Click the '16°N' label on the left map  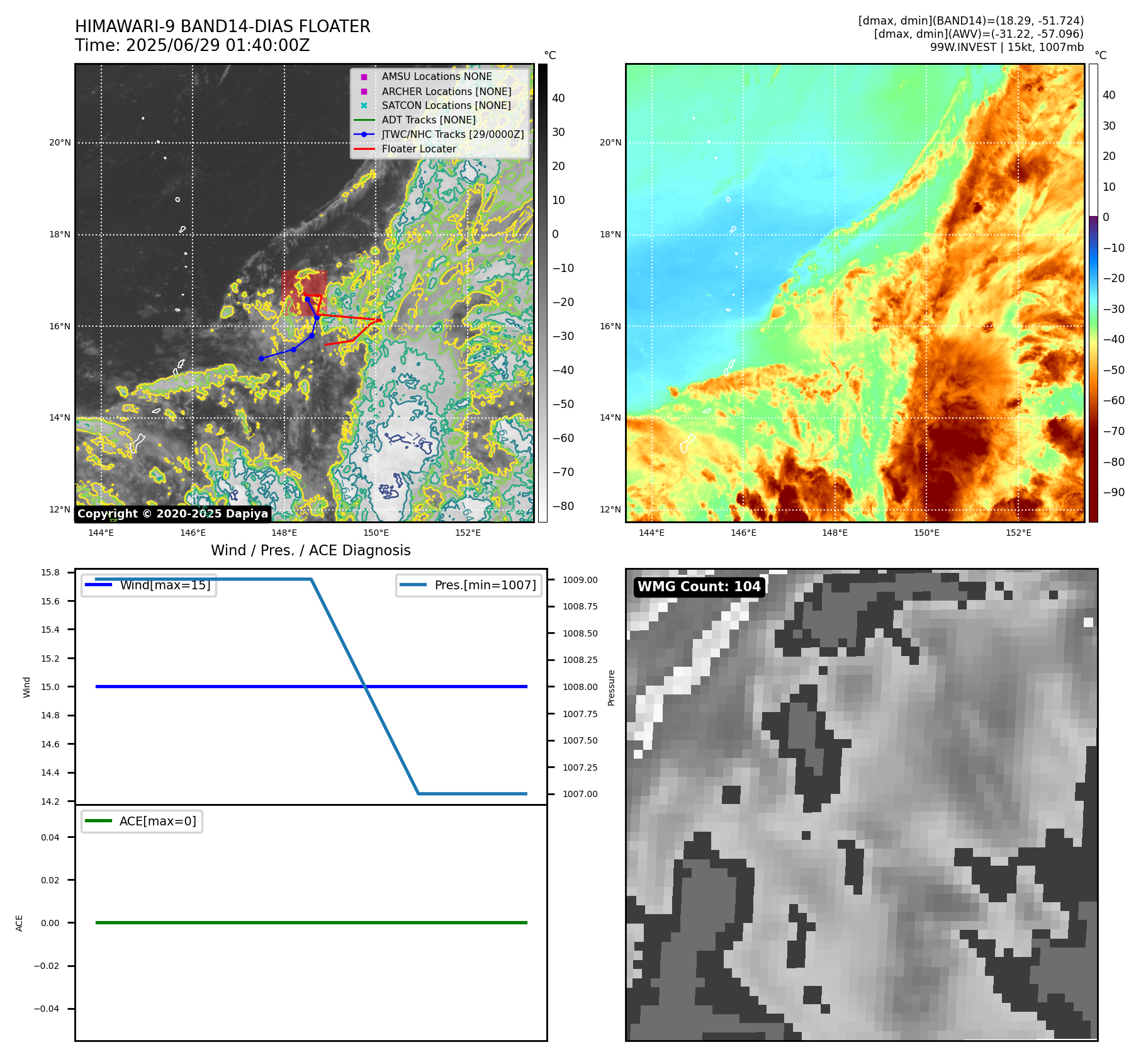60,326
